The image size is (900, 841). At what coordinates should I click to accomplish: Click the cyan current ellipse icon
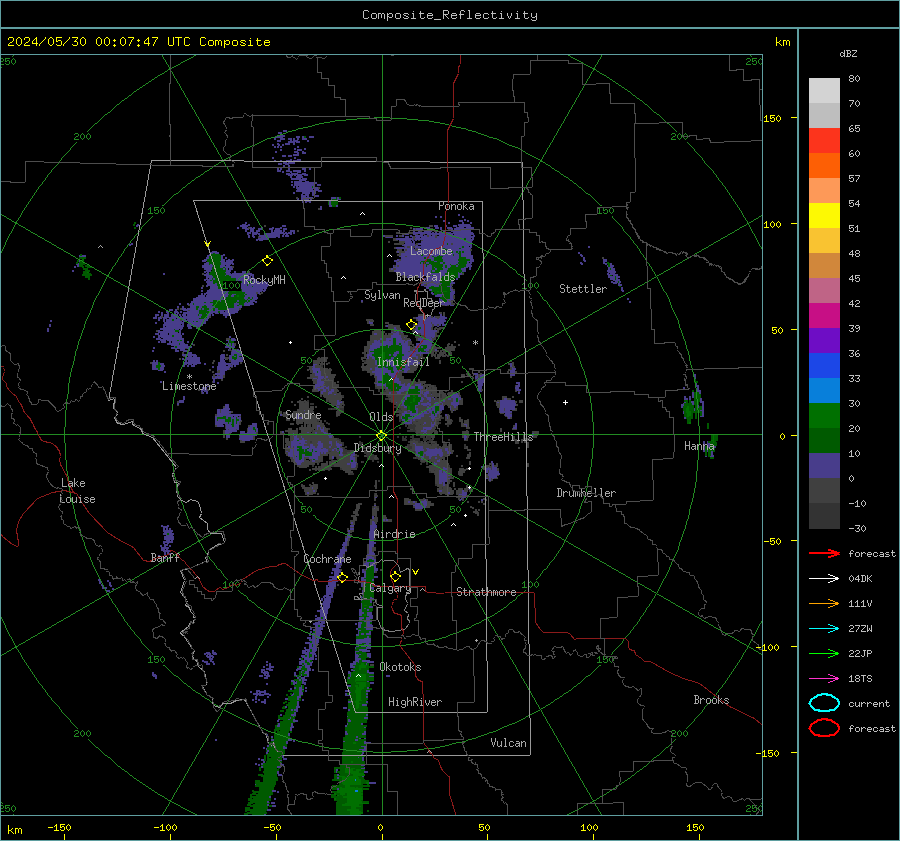coord(824,703)
